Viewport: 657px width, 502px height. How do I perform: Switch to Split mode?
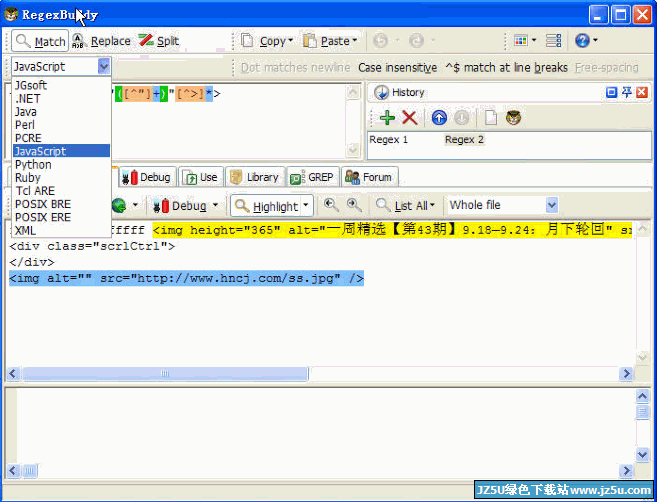coord(159,41)
